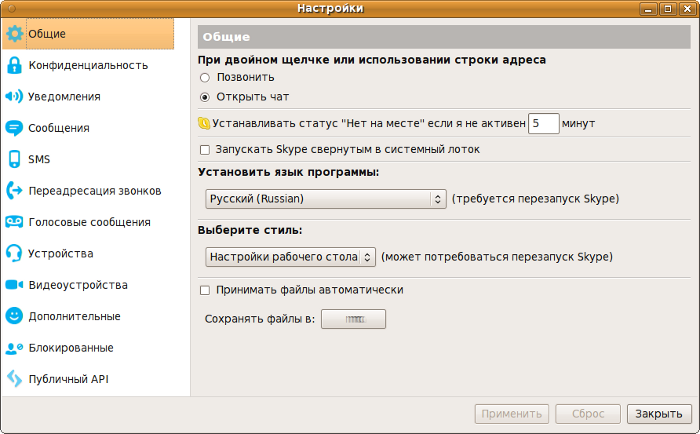Click the Закрыть button
The image size is (700, 434).
[659, 414]
